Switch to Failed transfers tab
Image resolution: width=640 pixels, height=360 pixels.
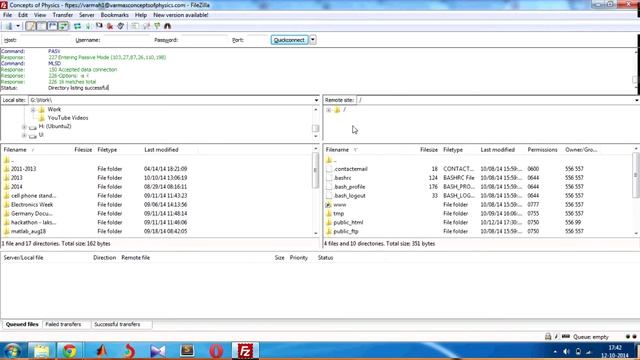pos(63,324)
